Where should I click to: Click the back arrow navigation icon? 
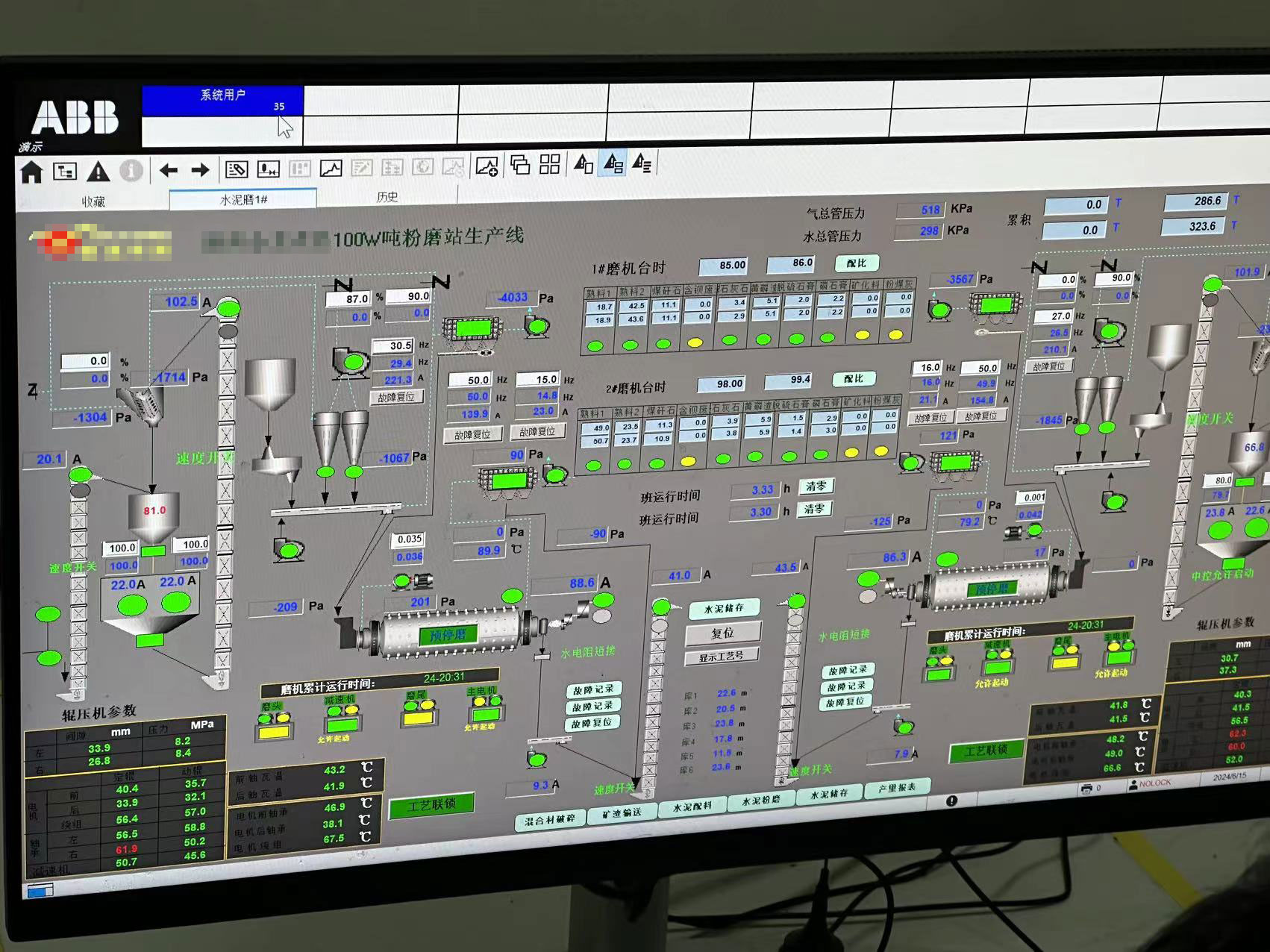168,170
